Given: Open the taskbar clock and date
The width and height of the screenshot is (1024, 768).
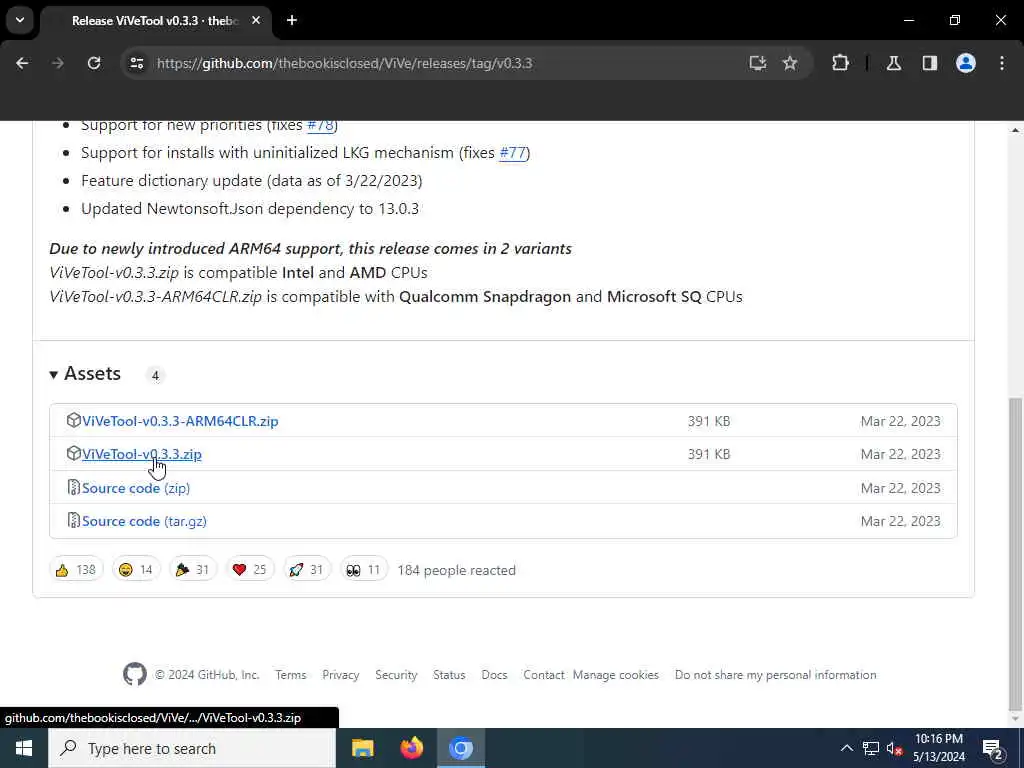Looking at the screenshot, I should [938, 748].
